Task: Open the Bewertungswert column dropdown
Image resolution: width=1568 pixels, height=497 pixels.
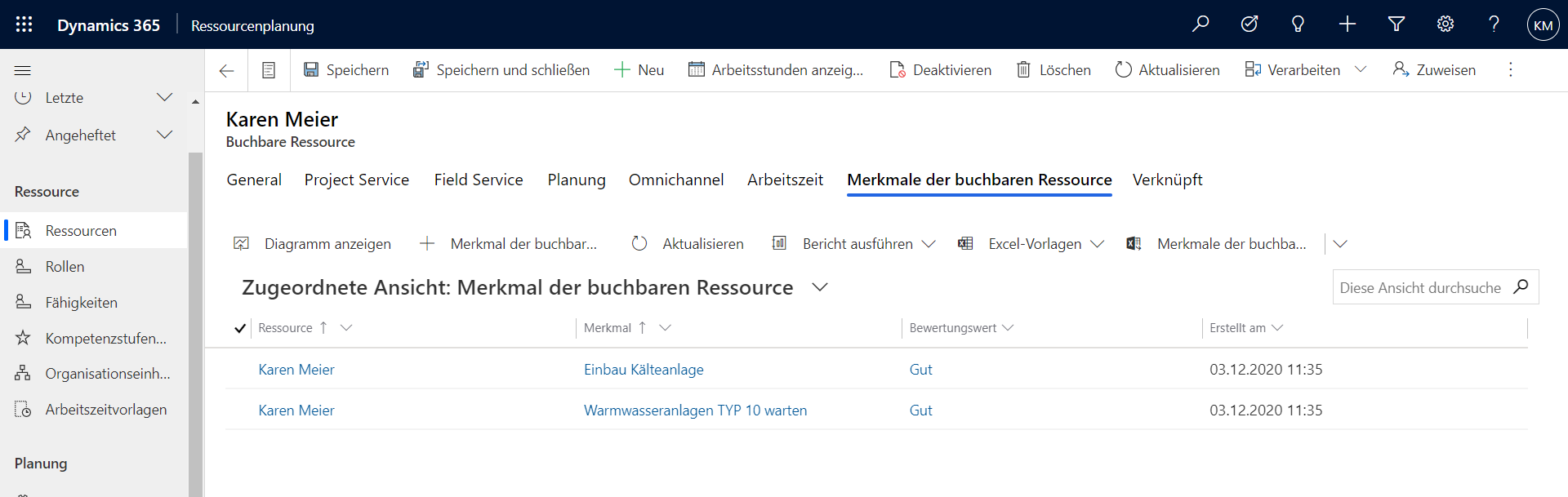Action: tap(1008, 328)
